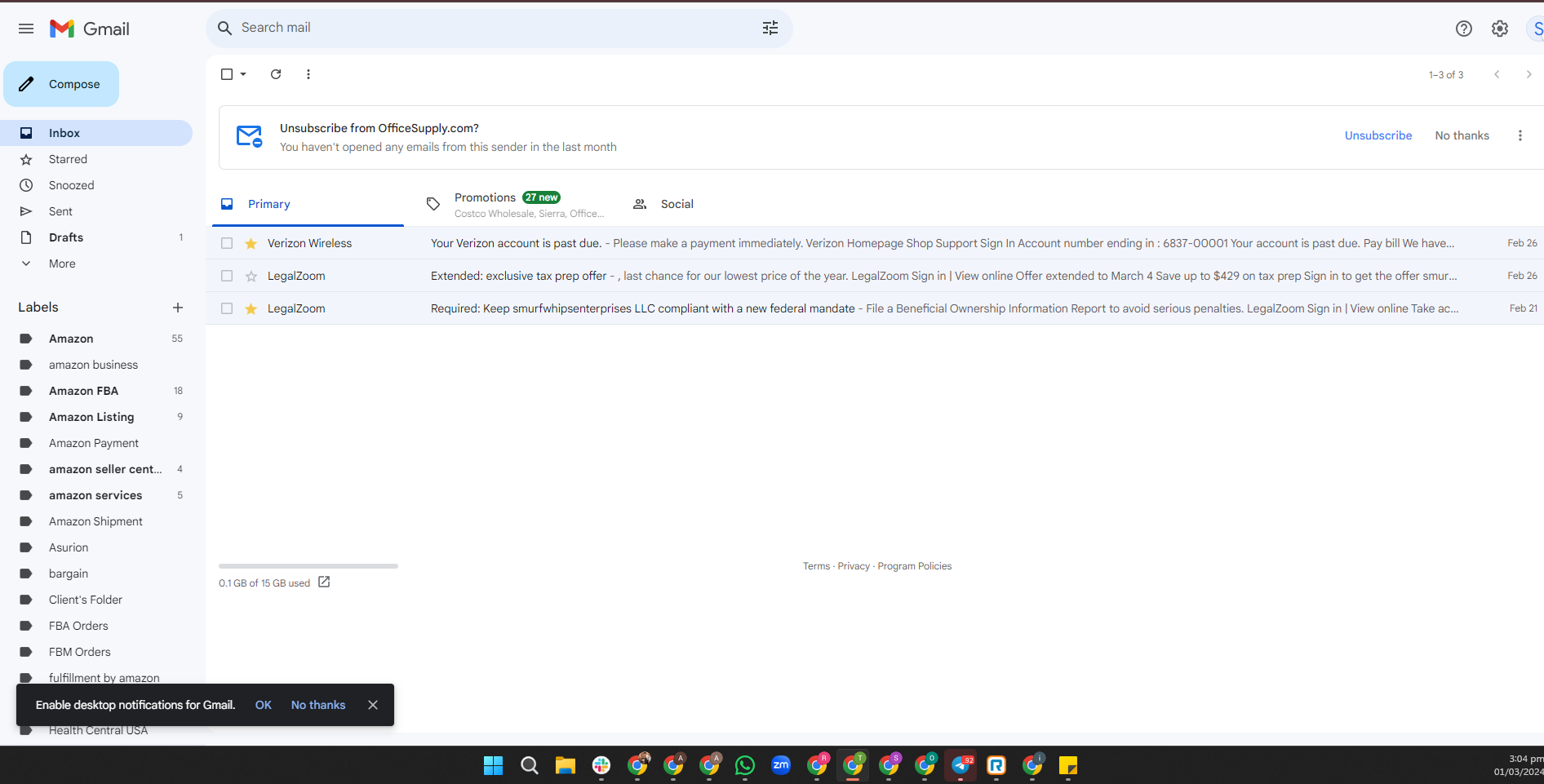
Task: Open RingCentral app from taskbar
Action: point(996,765)
